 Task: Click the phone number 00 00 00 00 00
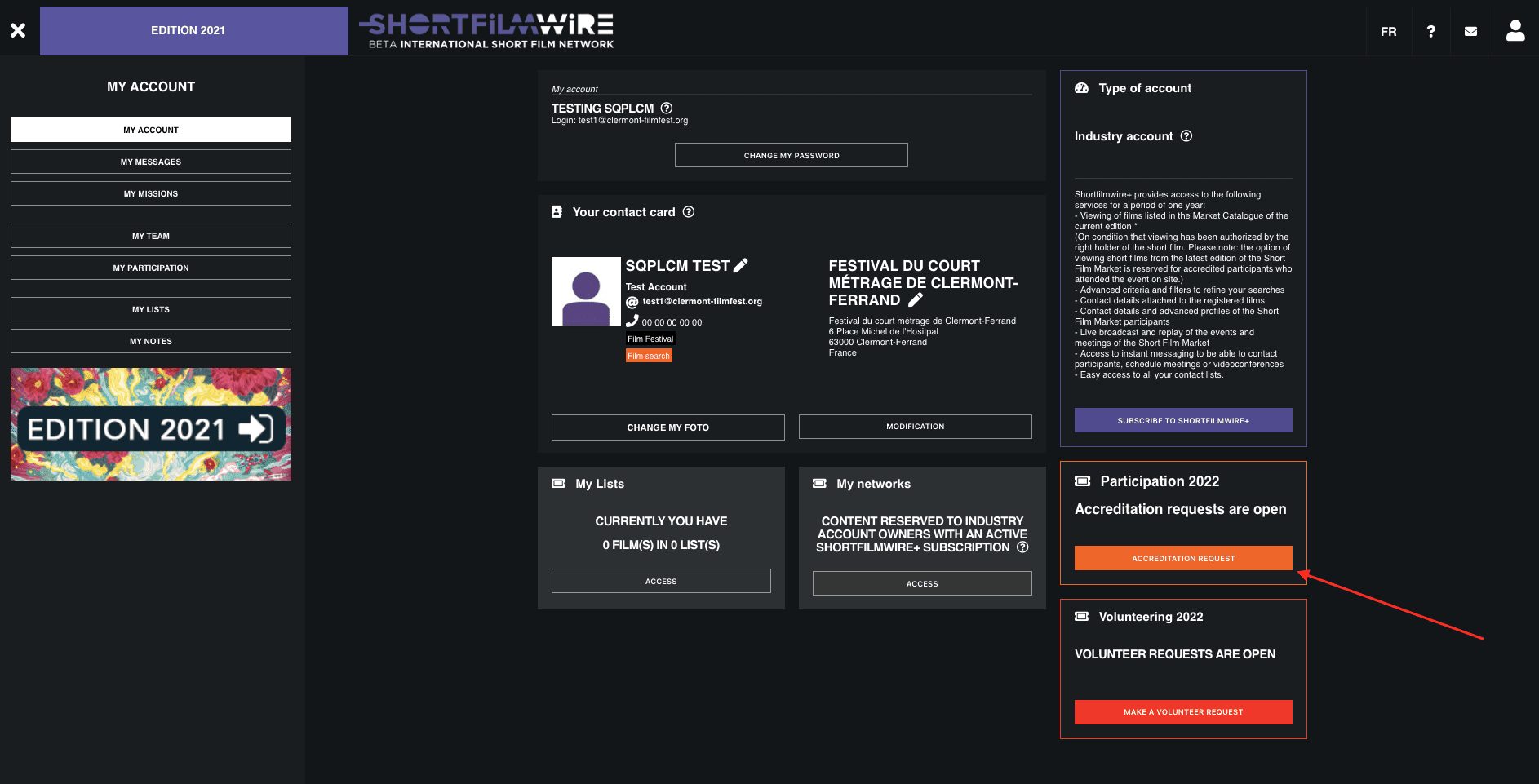tap(672, 323)
